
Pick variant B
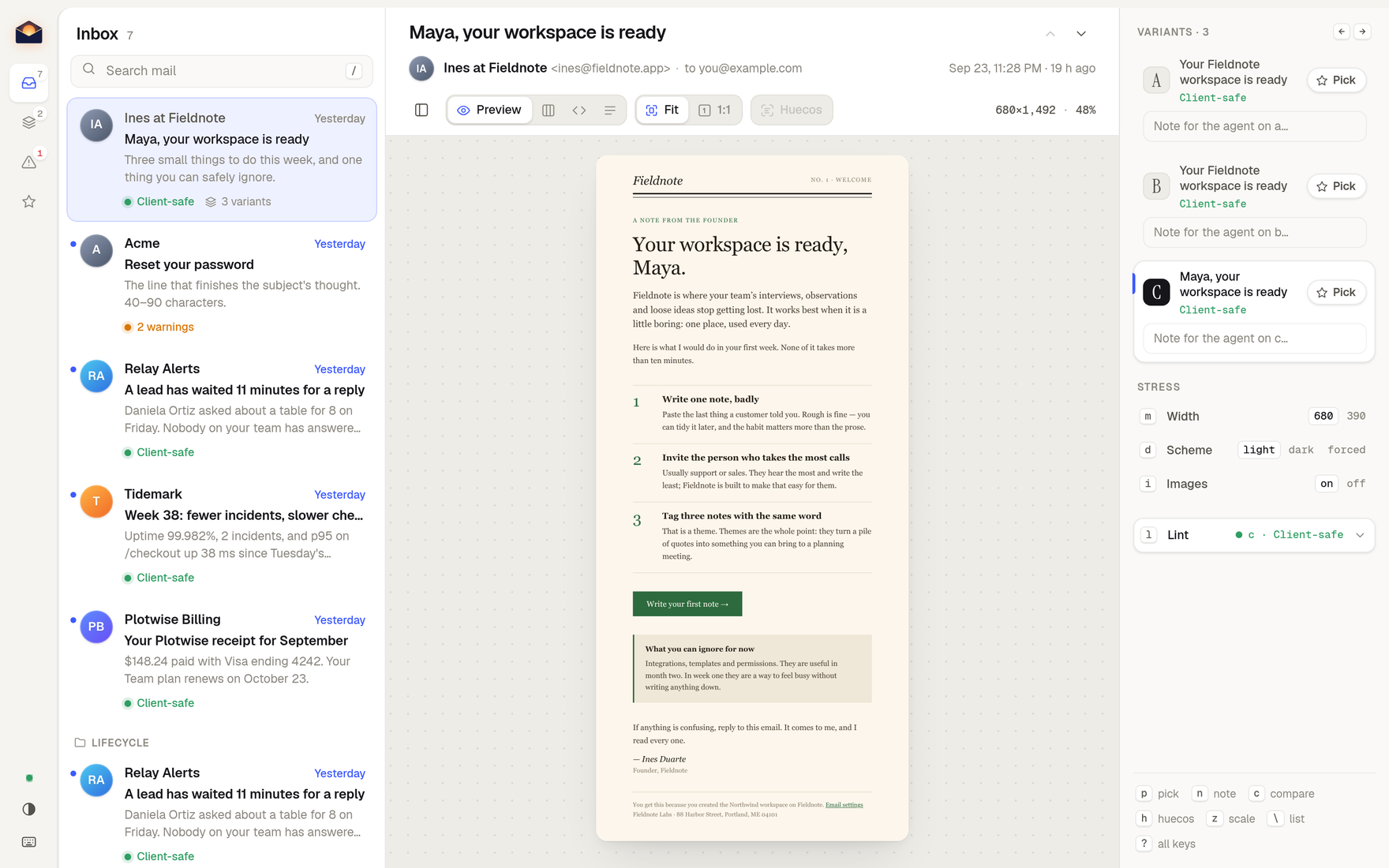pos(1336,186)
